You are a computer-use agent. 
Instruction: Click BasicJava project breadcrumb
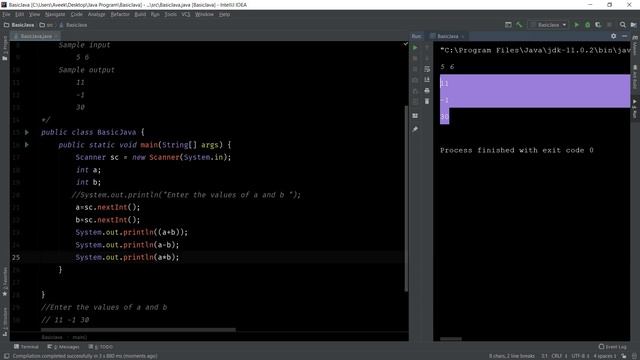[x=19, y=25]
